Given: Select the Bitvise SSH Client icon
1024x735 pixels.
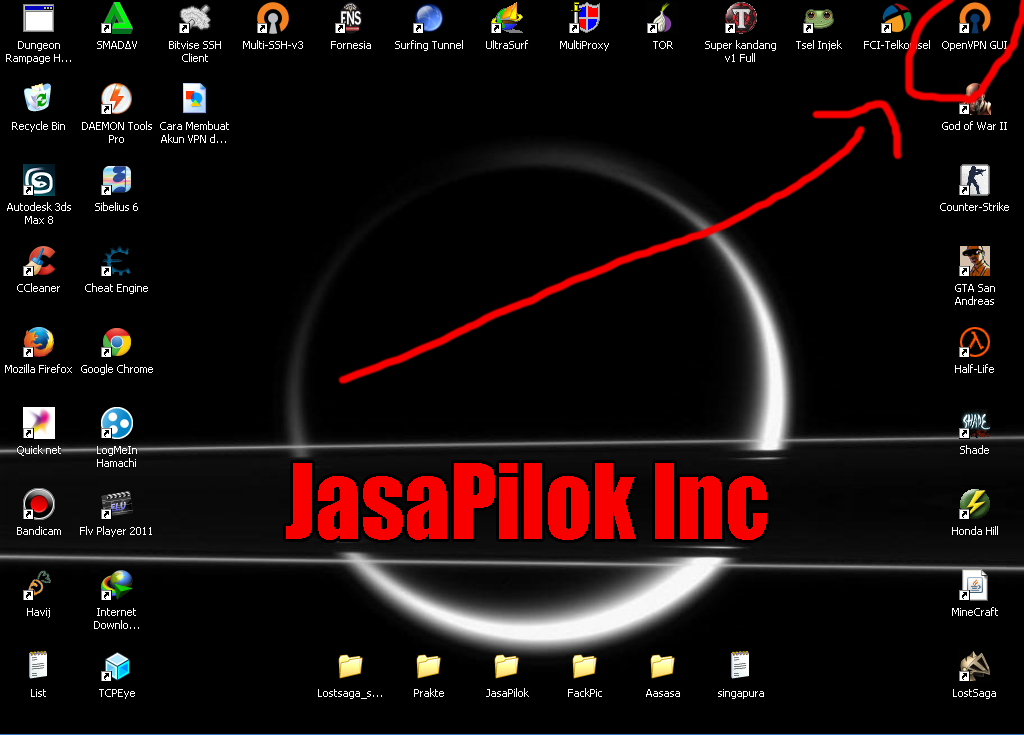Looking at the screenshot, I should (195, 18).
